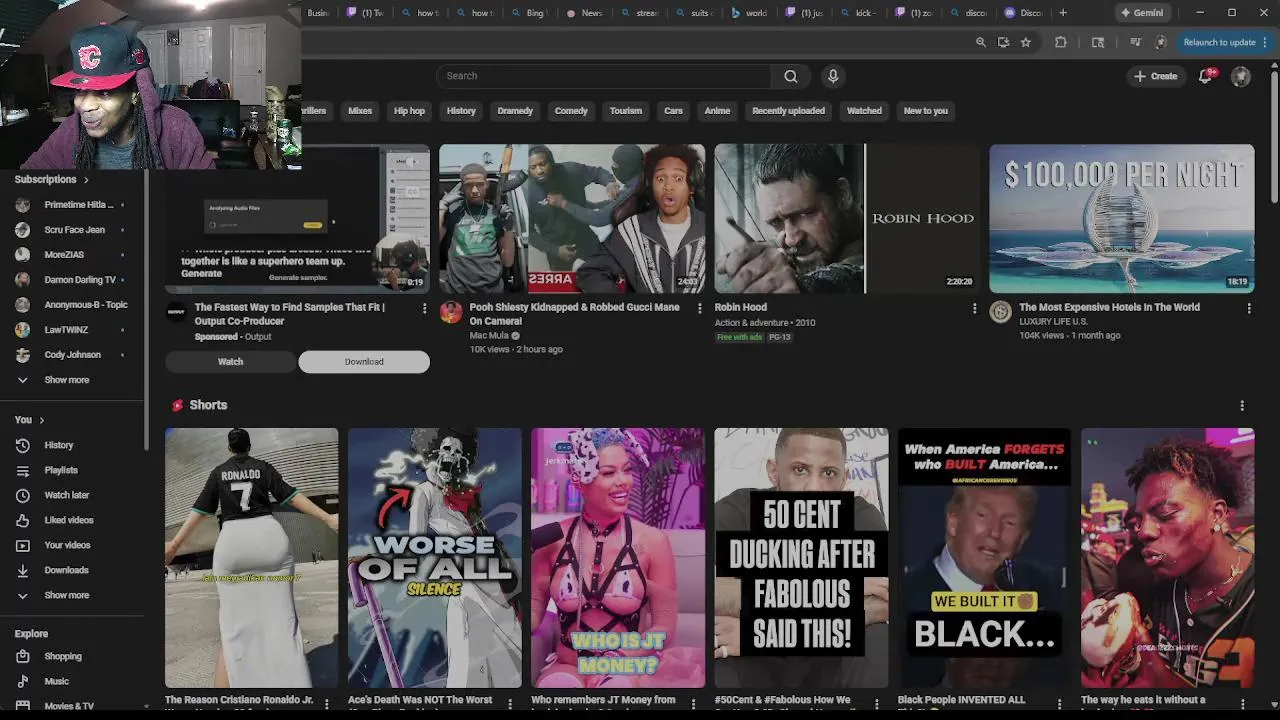Open Scru Face Jean subscription channel

click(72, 230)
